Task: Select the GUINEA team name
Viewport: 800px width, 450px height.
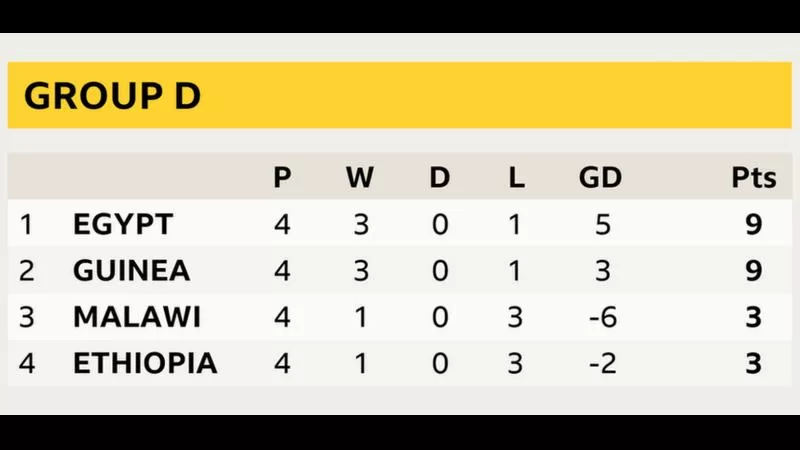Action: pyautogui.click(x=131, y=270)
